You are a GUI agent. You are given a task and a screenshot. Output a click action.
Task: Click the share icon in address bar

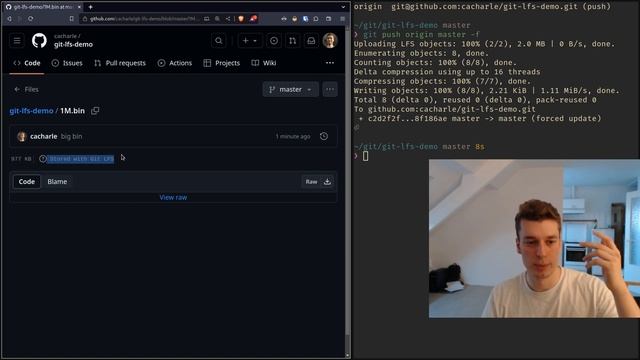coord(228,19)
